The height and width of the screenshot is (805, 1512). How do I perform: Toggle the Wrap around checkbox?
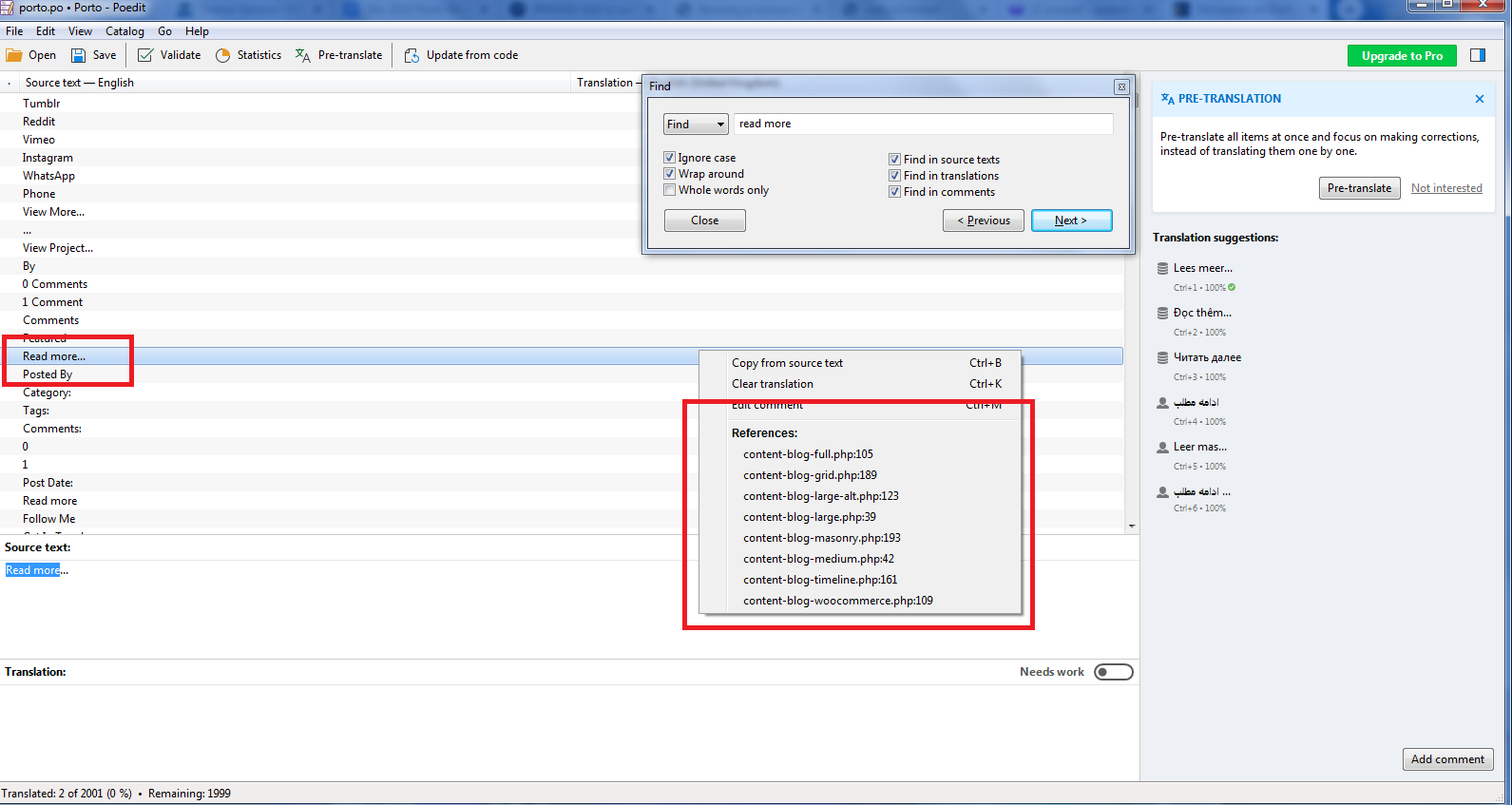[x=670, y=174]
